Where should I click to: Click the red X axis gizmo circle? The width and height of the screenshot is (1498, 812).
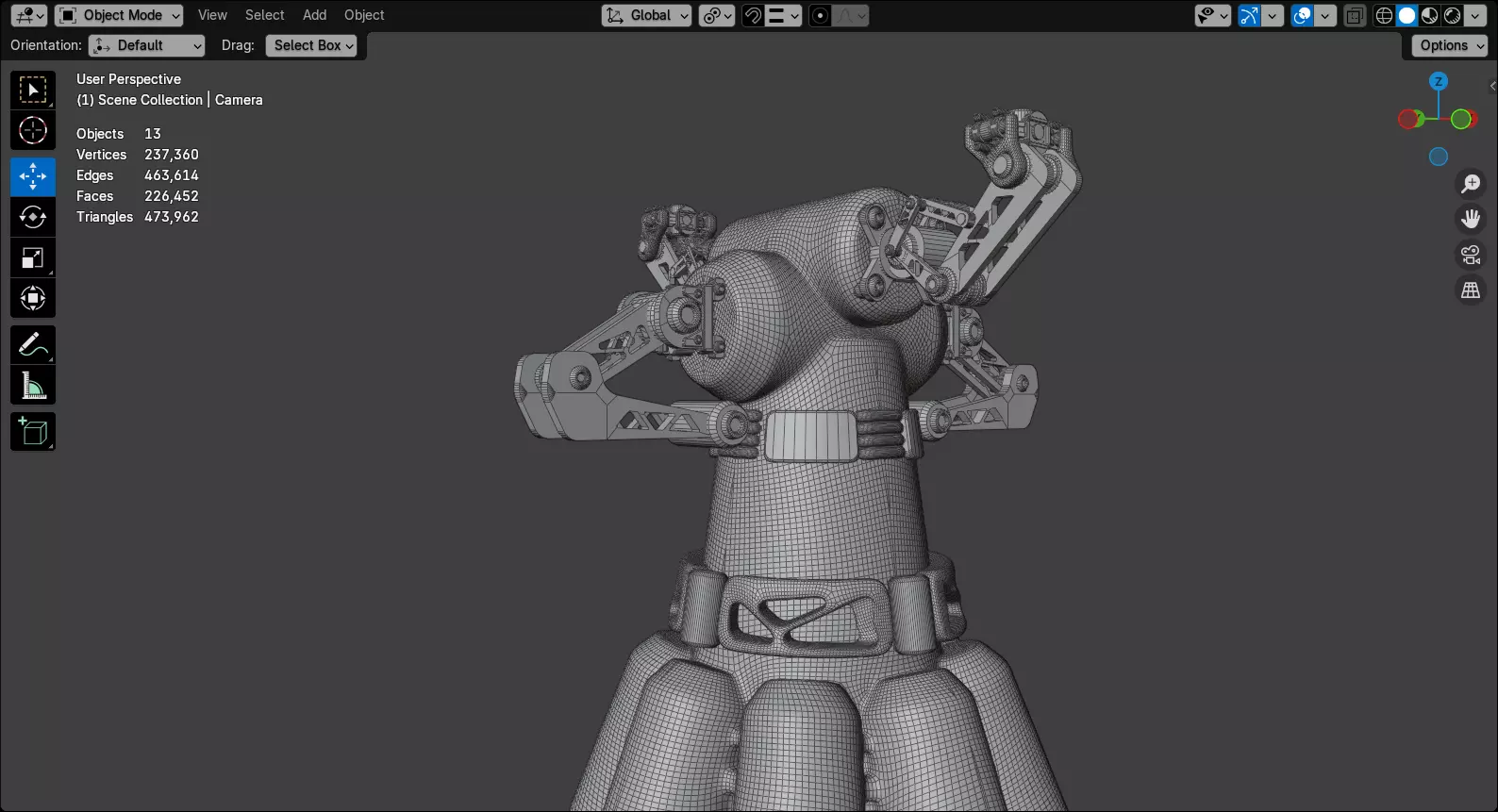click(x=1409, y=119)
